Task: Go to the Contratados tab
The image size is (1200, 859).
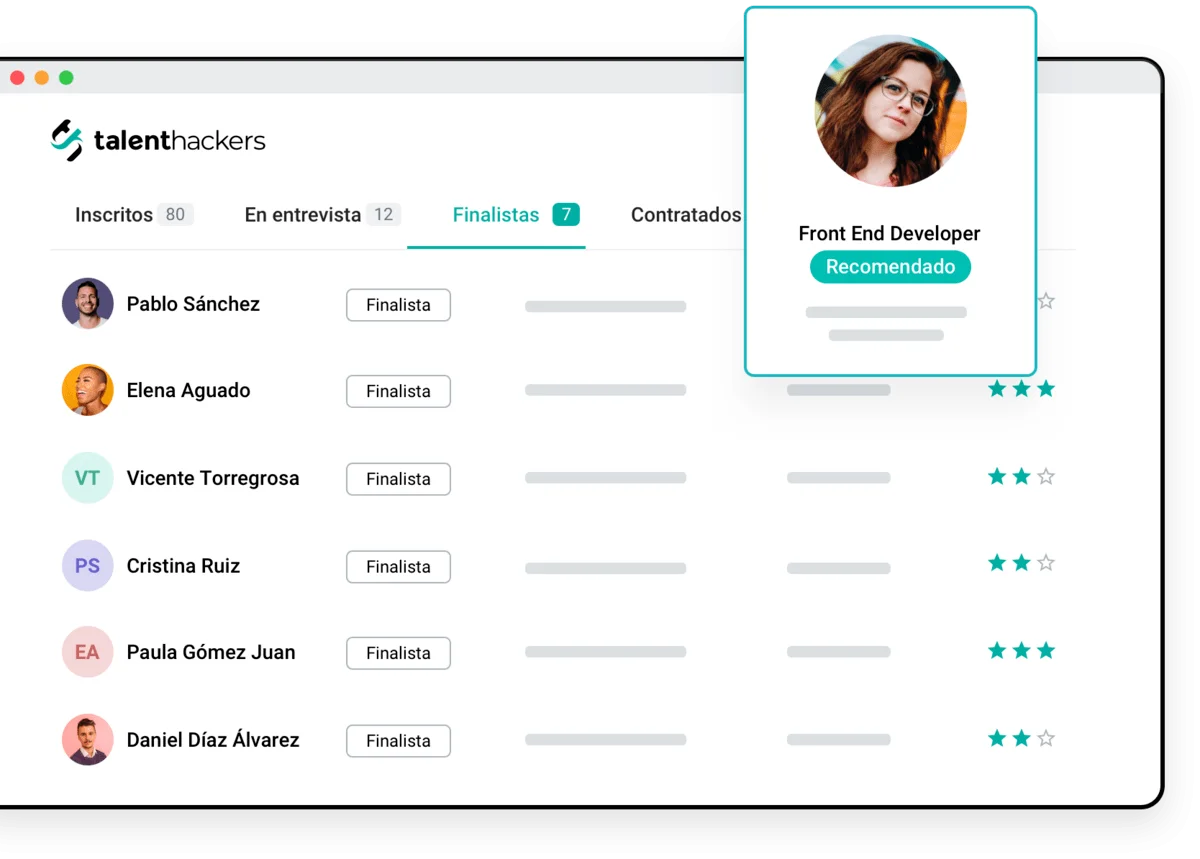Action: (x=686, y=215)
